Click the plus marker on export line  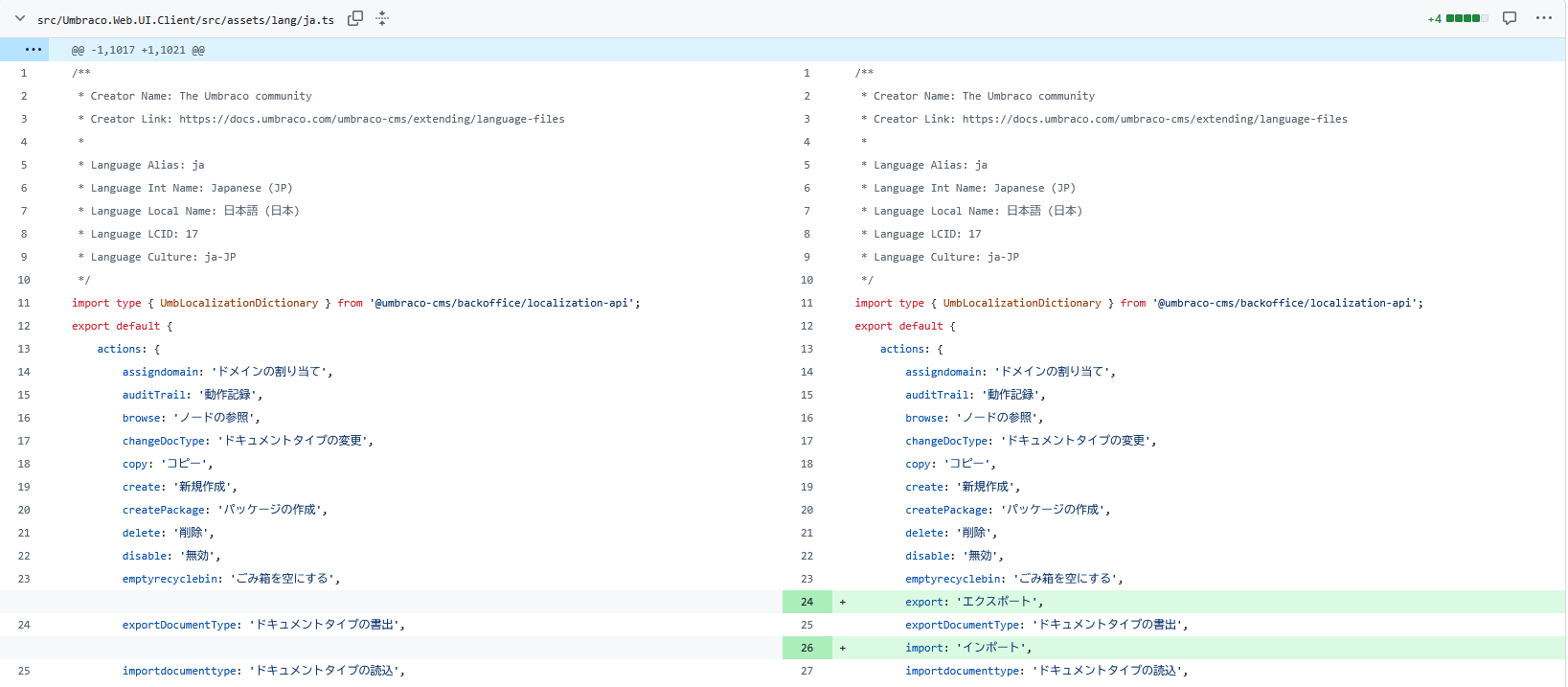[x=842, y=602]
